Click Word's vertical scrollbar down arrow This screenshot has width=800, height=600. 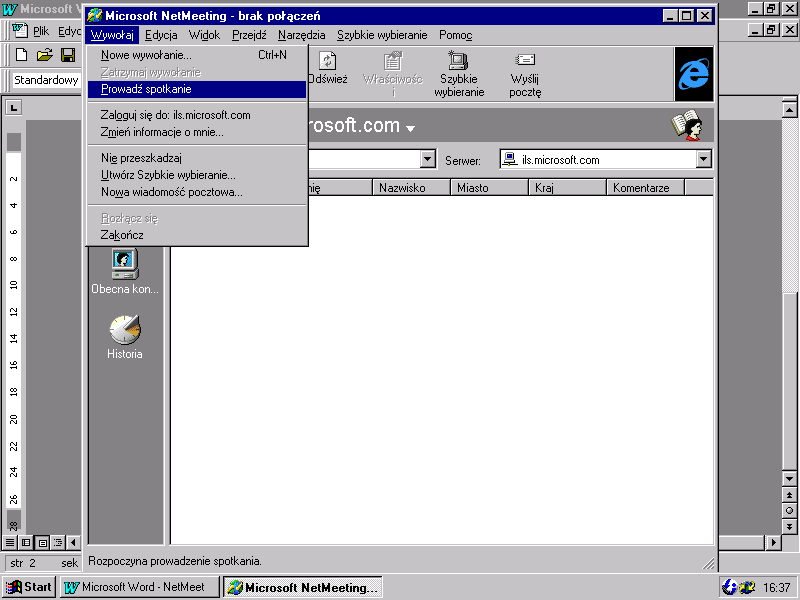click(789, 479)
